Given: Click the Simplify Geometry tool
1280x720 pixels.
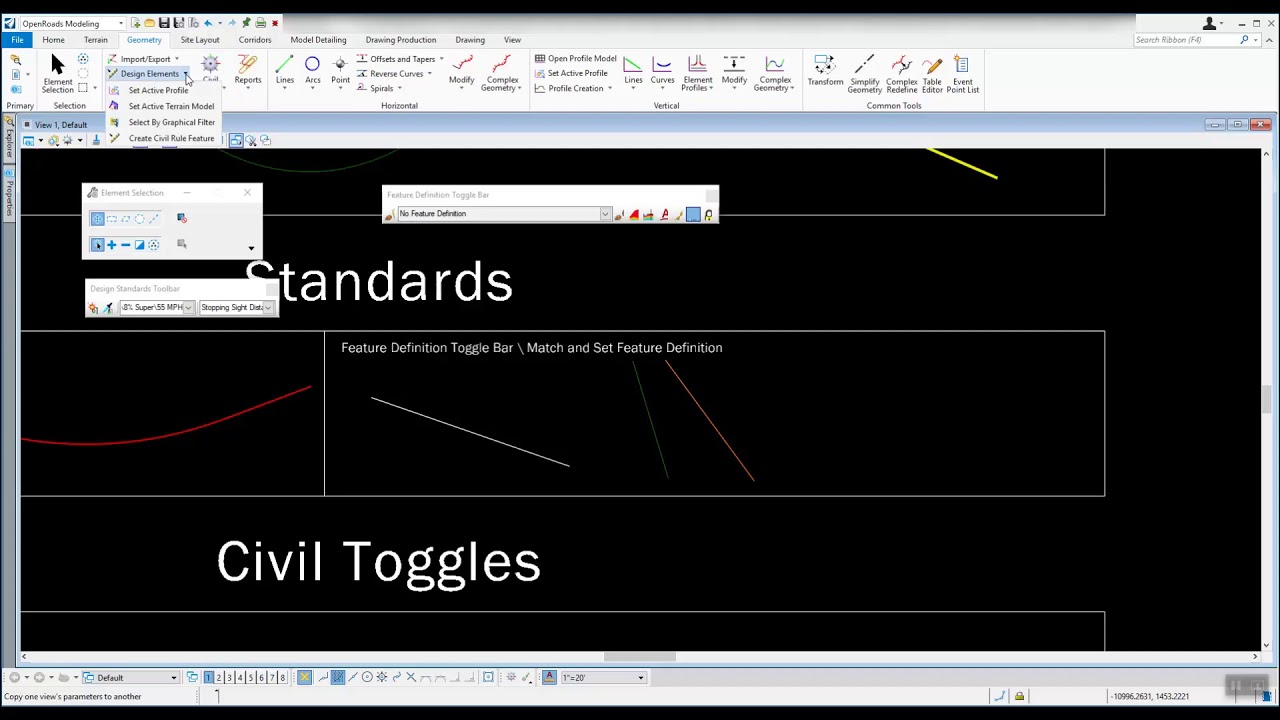Looking at the screenshot, I should [x=864, y=74].
